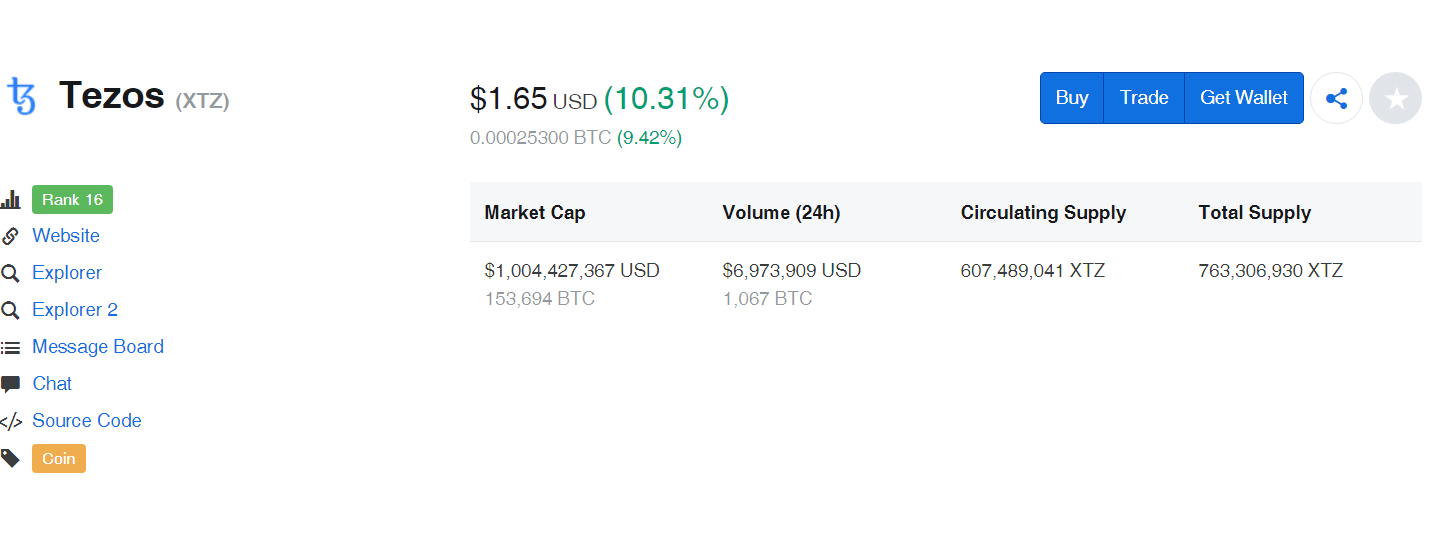Screen dimensions: 1442x537
Task: Select the Trade button
Action: click(x=1144, y=98)
